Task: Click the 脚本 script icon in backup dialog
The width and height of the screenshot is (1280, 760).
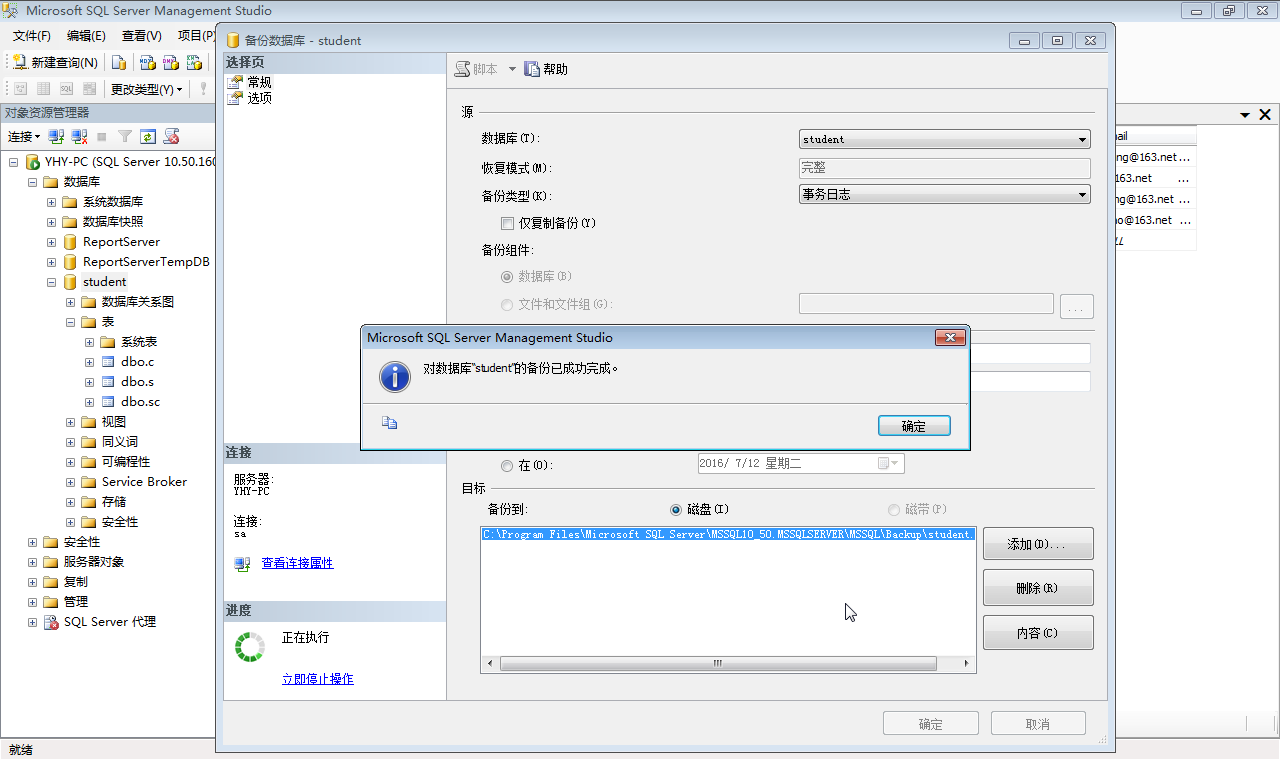Action: (x=462, y=69)
